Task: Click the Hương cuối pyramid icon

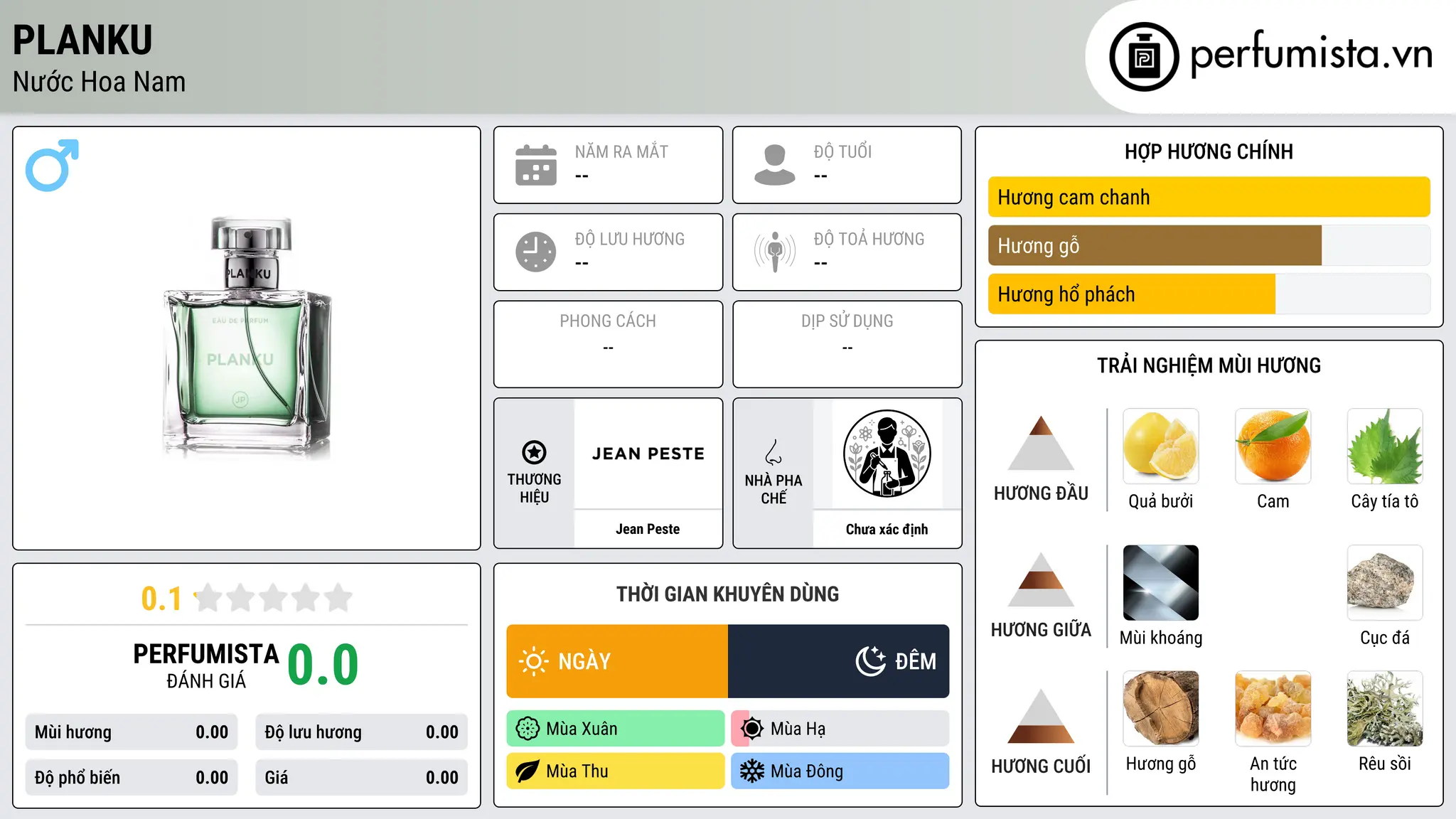Action: pyautogui.click(x=1041, y=716)
